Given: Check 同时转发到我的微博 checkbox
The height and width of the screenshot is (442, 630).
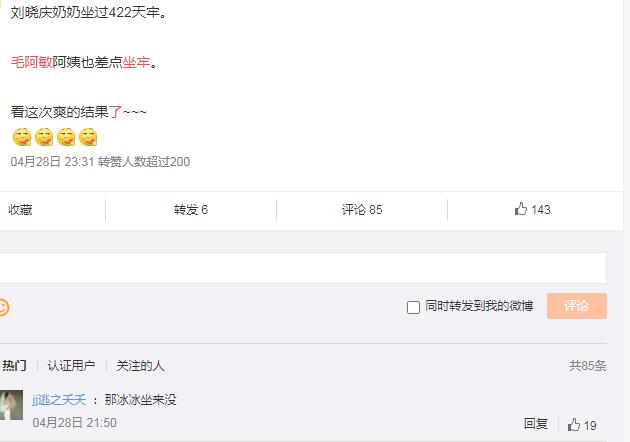Looking at the screenshot, I should pos(413,307).
